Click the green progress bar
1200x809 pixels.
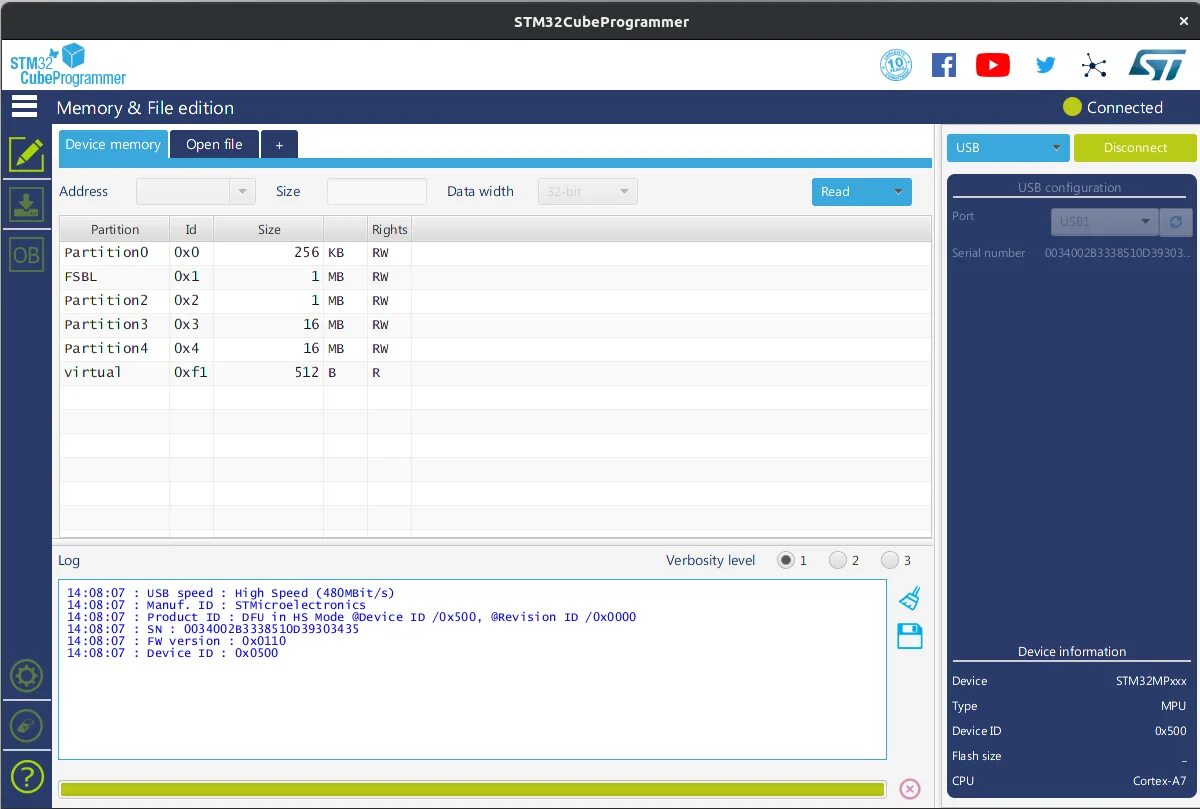click(472, 789)
